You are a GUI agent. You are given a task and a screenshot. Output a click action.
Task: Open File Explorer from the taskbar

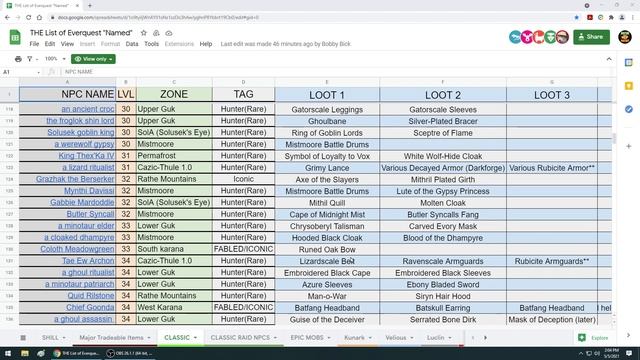coord(25,353)
